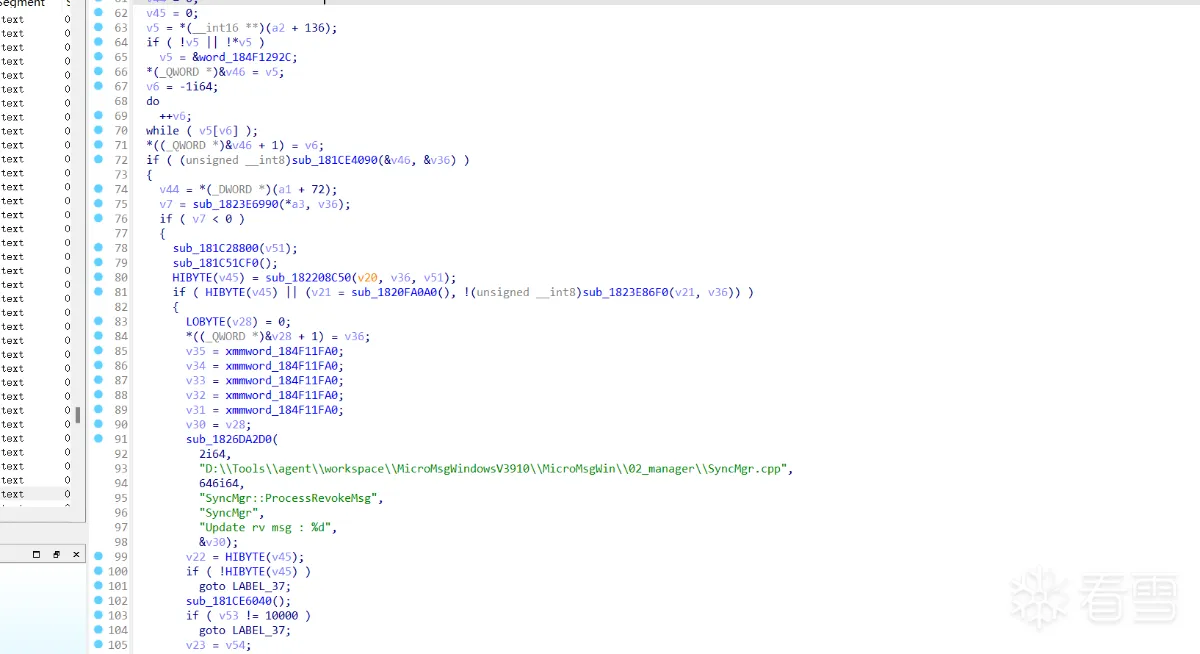Screen dimensions: 1200x654
Task: Click the blue dot on line 62
Action: pos(98,13)
